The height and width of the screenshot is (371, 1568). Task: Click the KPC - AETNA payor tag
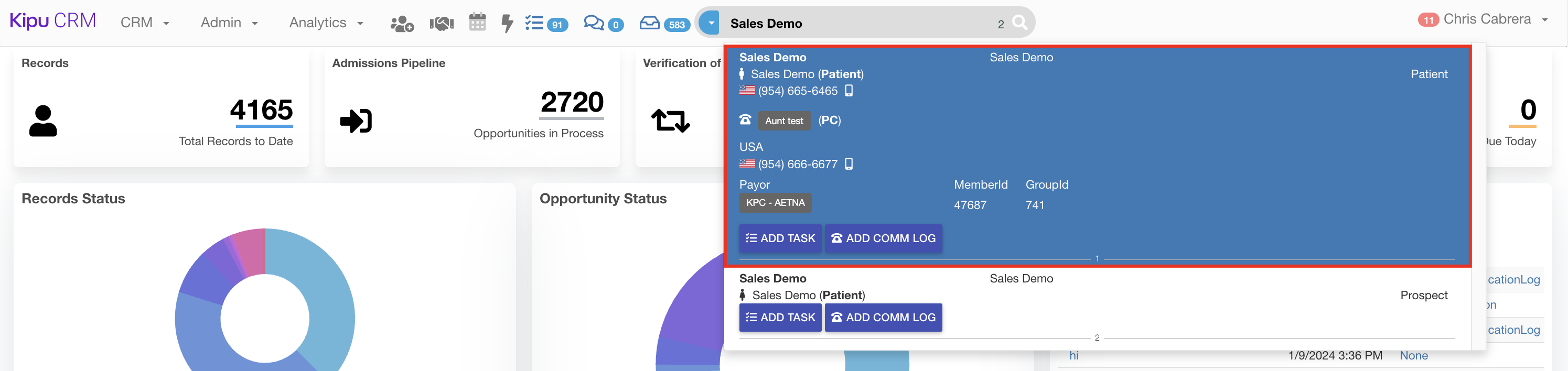[775, 202]
